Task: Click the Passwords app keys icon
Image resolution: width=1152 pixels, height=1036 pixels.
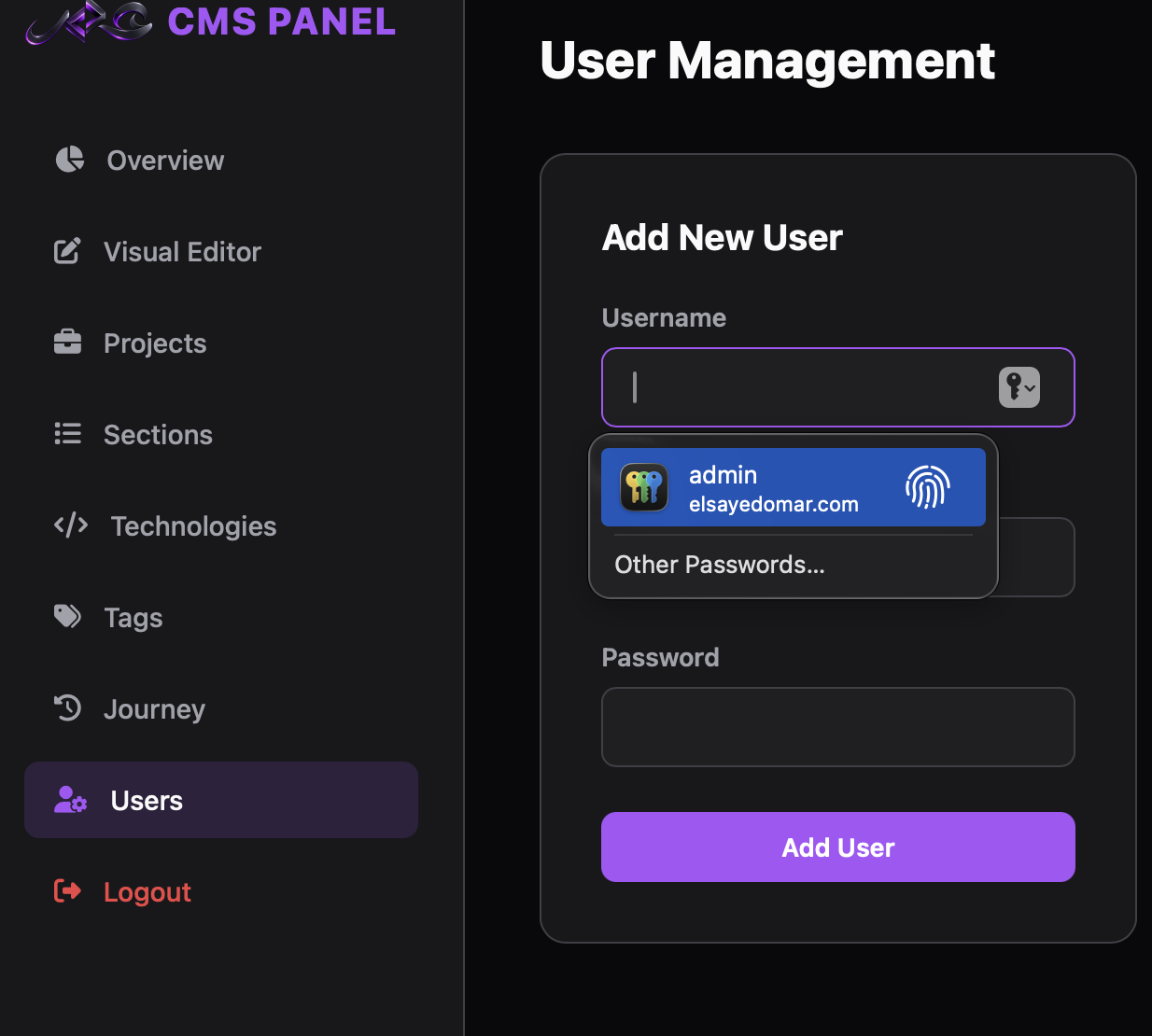Action: [644, 487]
